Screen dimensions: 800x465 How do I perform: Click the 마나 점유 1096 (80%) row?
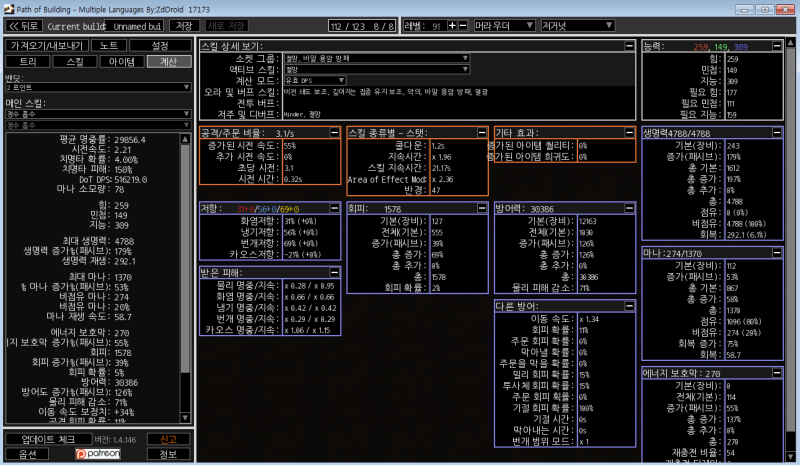pos(712,322)
